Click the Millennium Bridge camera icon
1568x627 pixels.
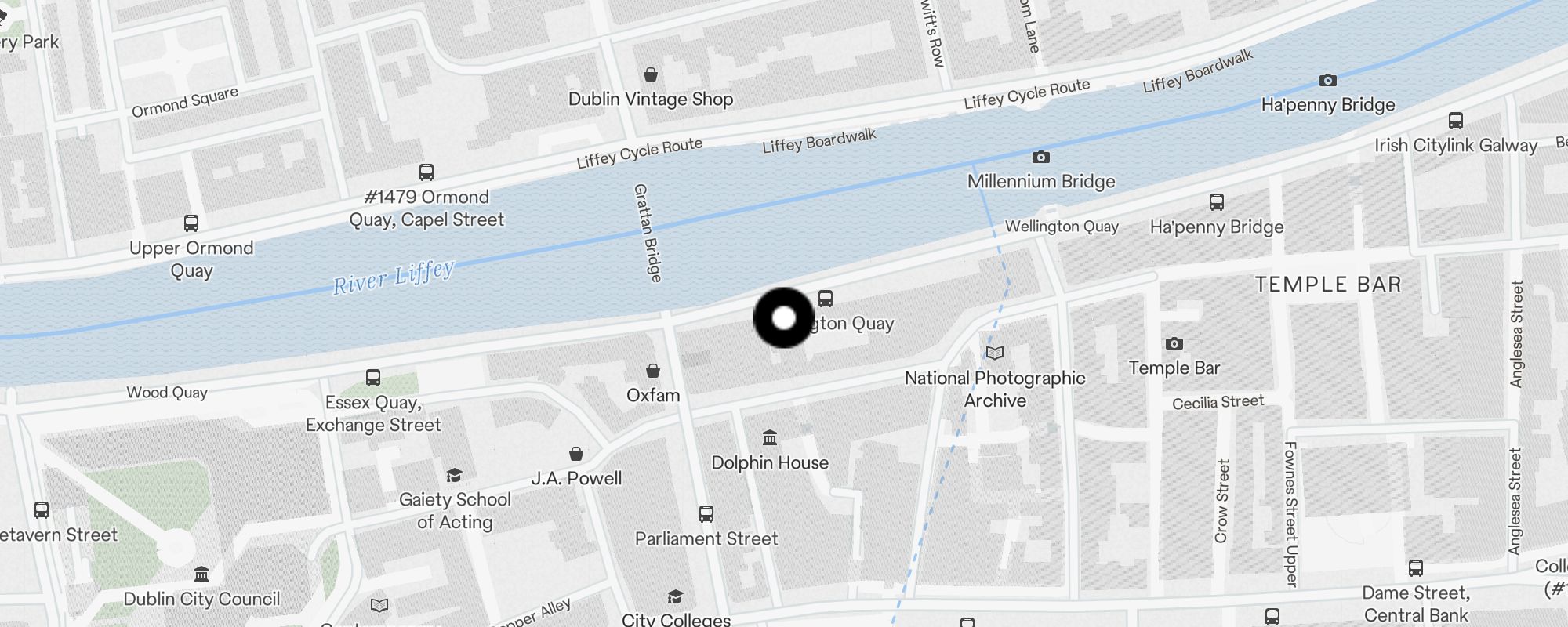[1040, 157]
